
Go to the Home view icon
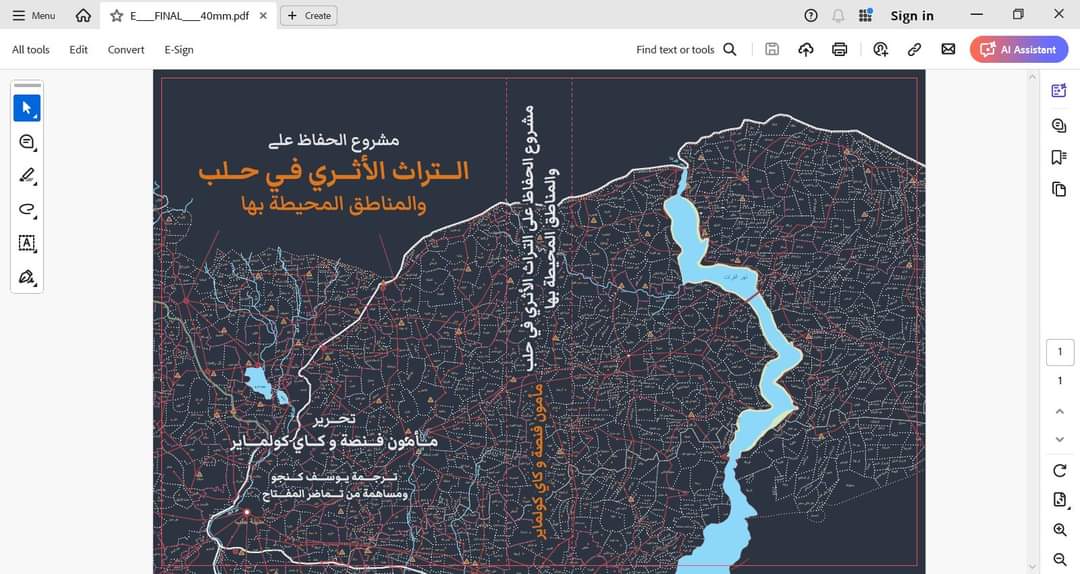(83, 15)
